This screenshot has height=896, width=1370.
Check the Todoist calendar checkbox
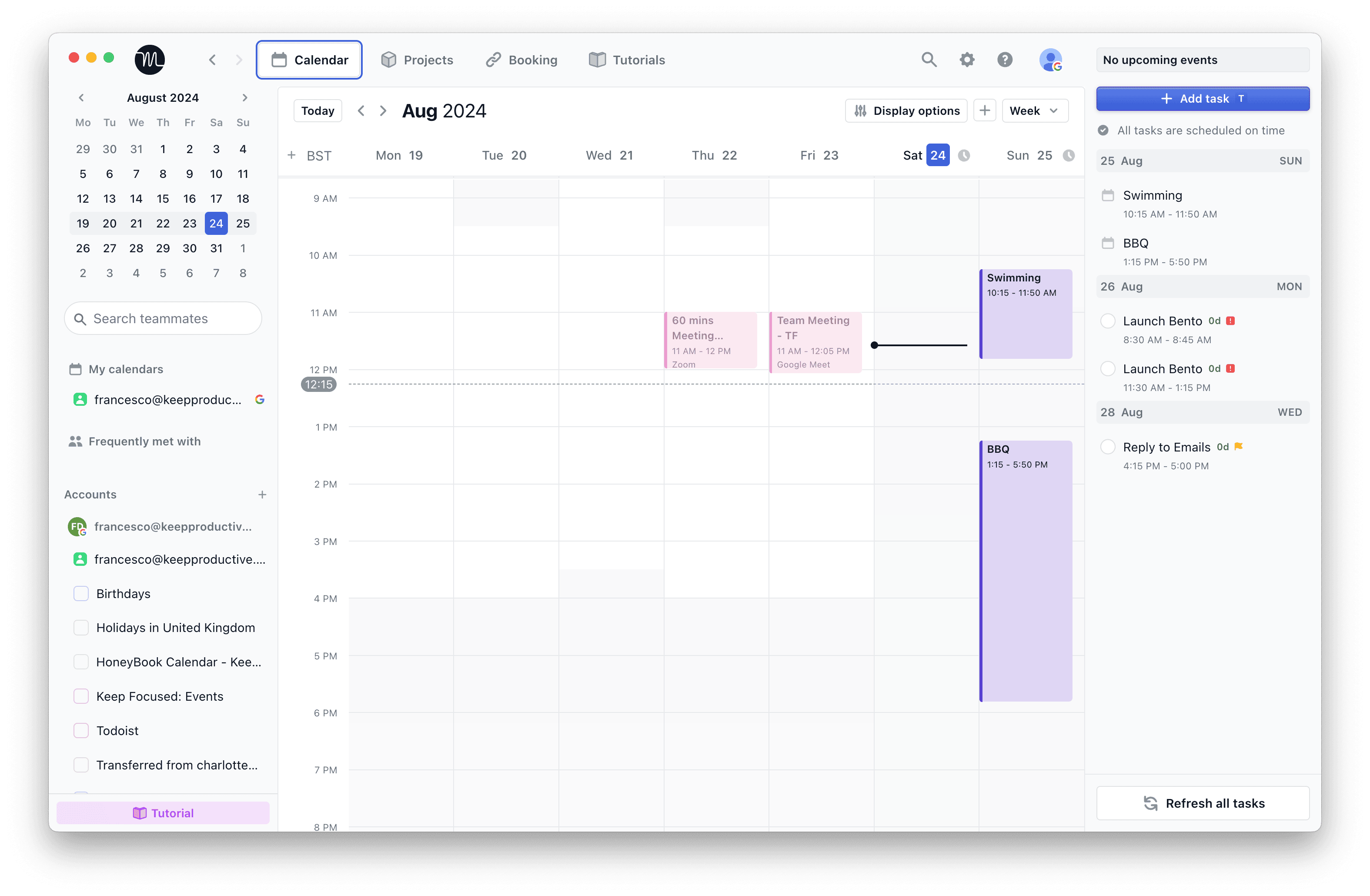point(81,731)
